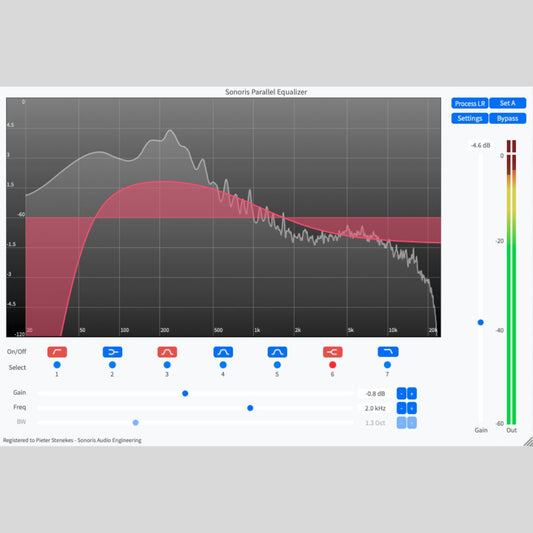
Task: Click the band Gain slider handle
Action: click(185, 394)
